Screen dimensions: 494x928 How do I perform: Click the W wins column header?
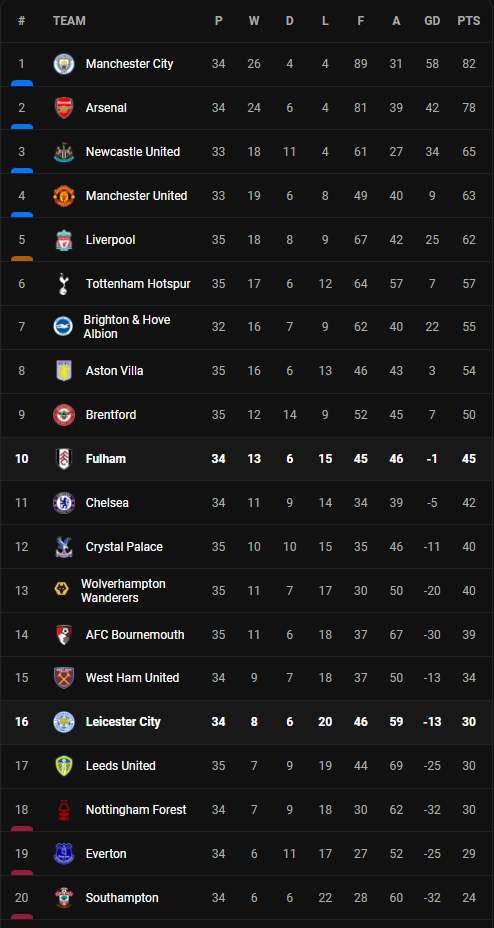click(254, 21)
